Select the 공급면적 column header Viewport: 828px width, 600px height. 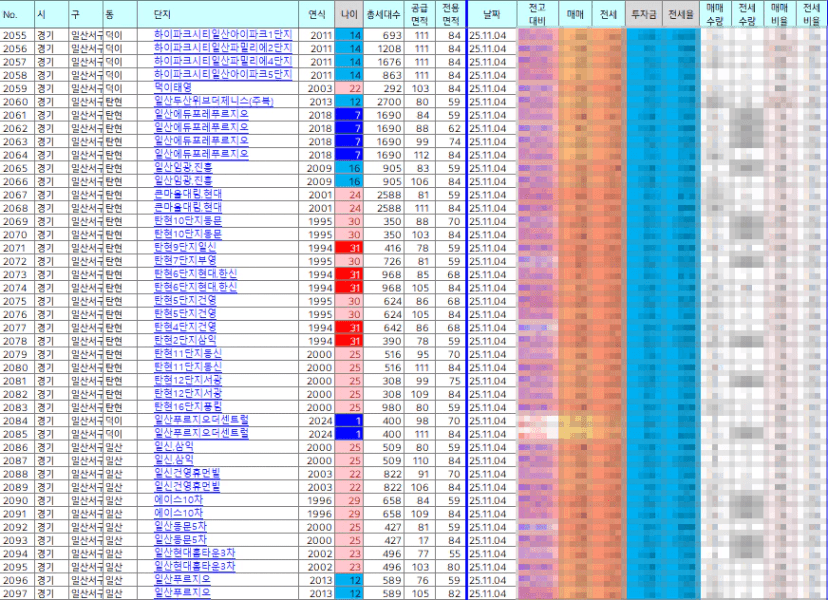tap(420, 14)
